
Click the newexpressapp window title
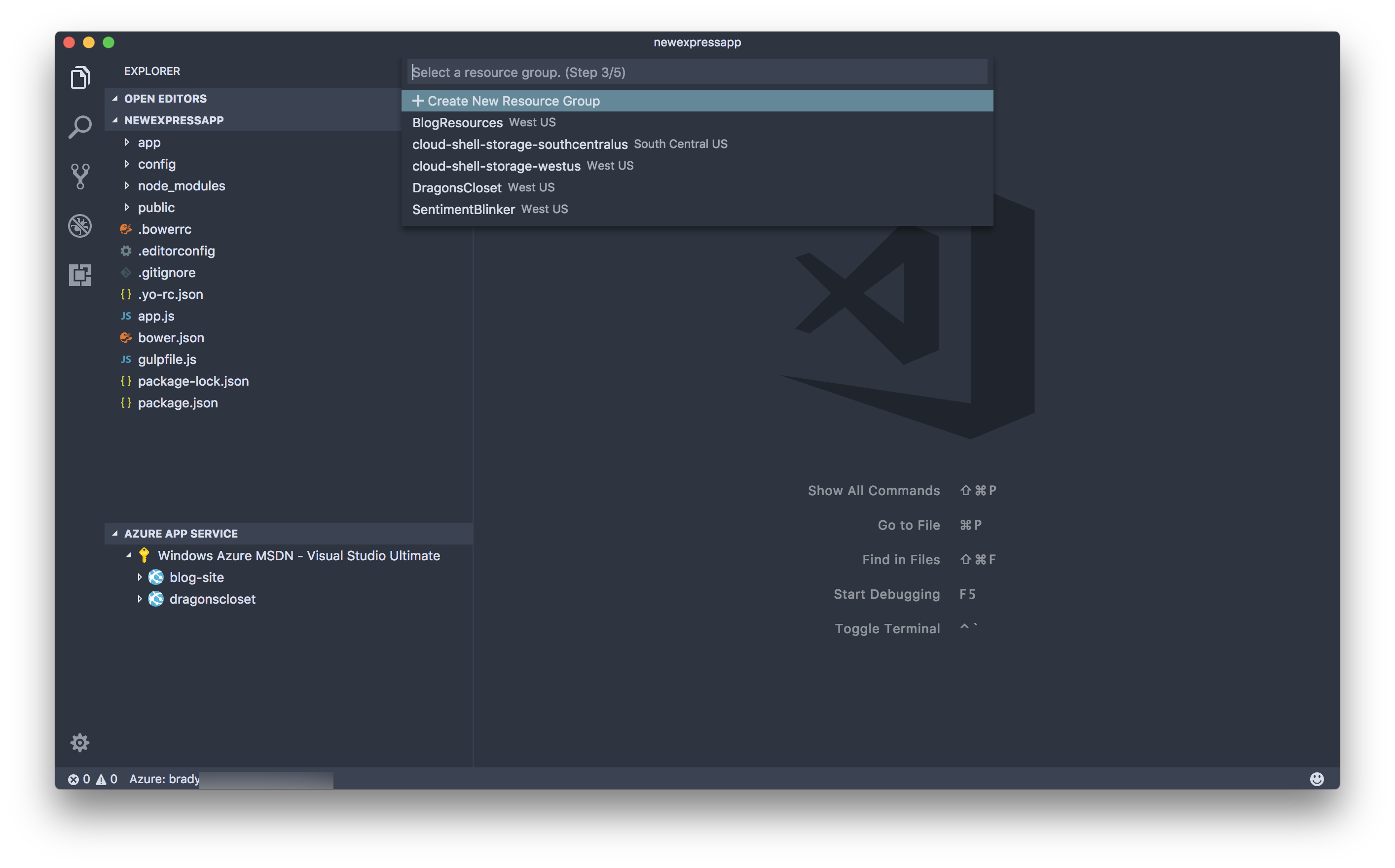(697, 42)
